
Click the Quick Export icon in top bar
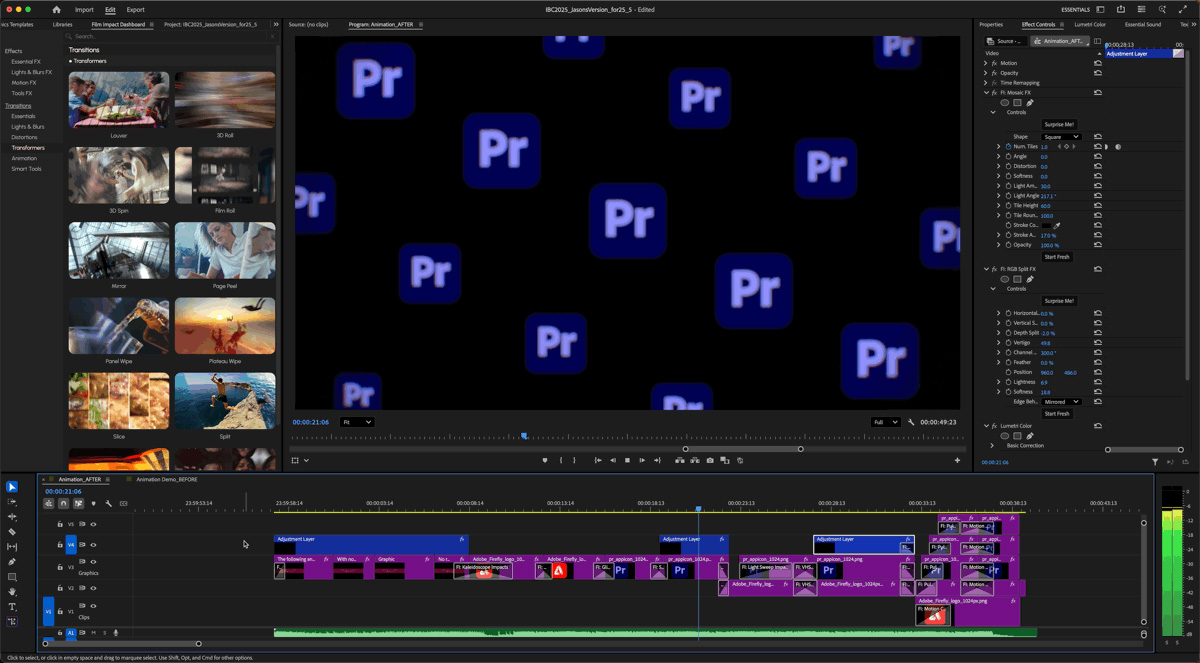point(1121,10)
